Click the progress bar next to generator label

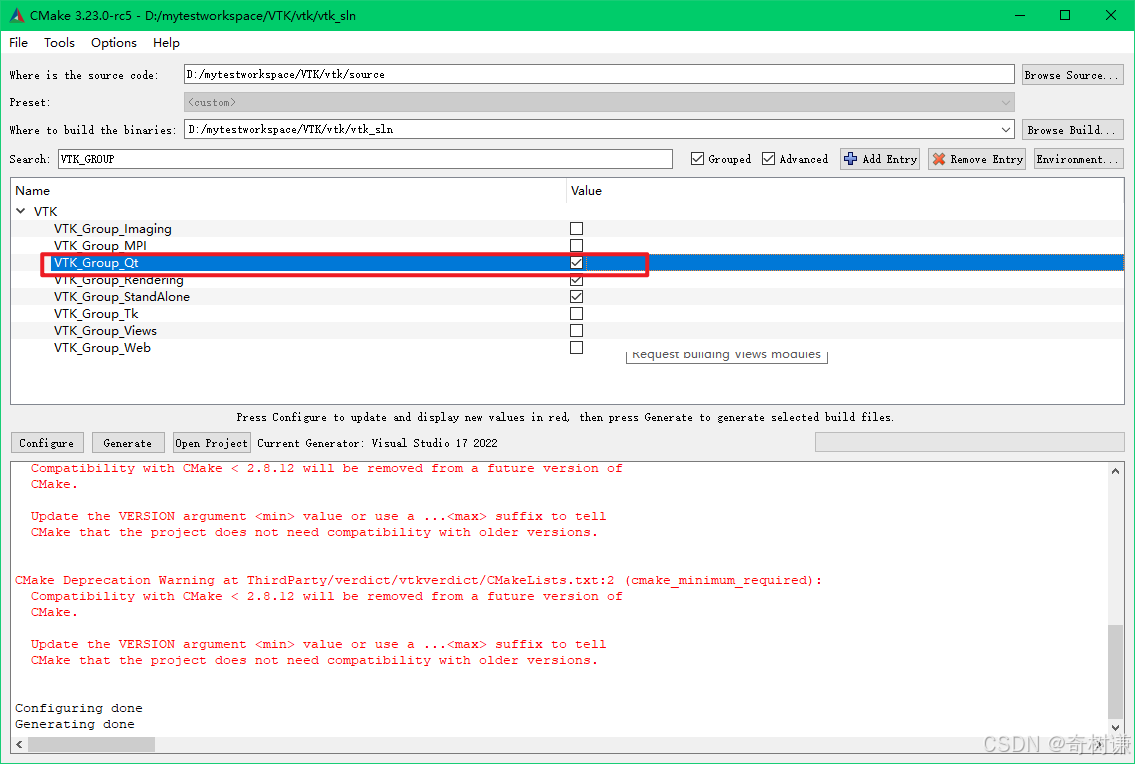[x=969, y=442]
